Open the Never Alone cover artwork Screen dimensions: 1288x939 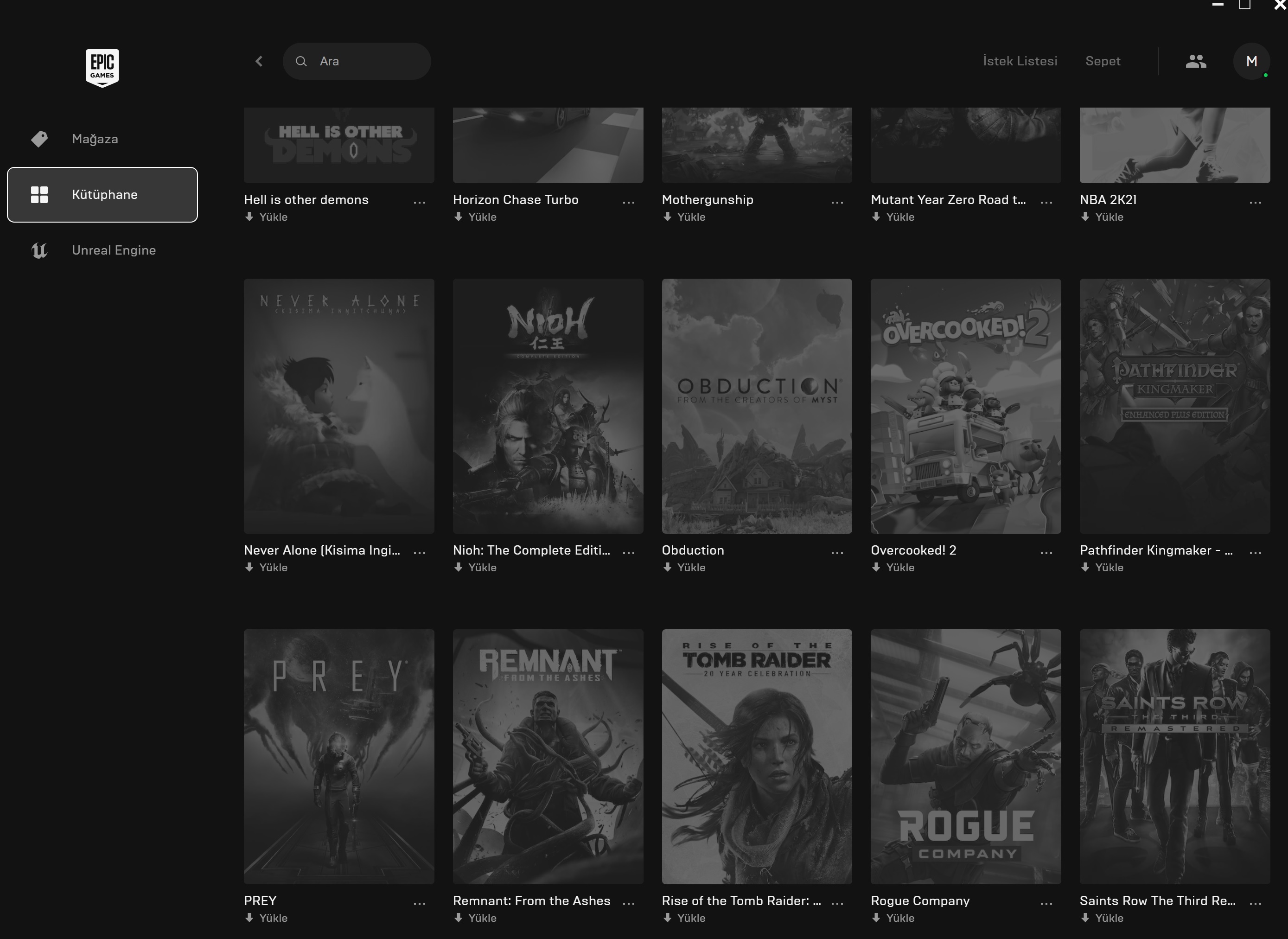click(339, 406)
